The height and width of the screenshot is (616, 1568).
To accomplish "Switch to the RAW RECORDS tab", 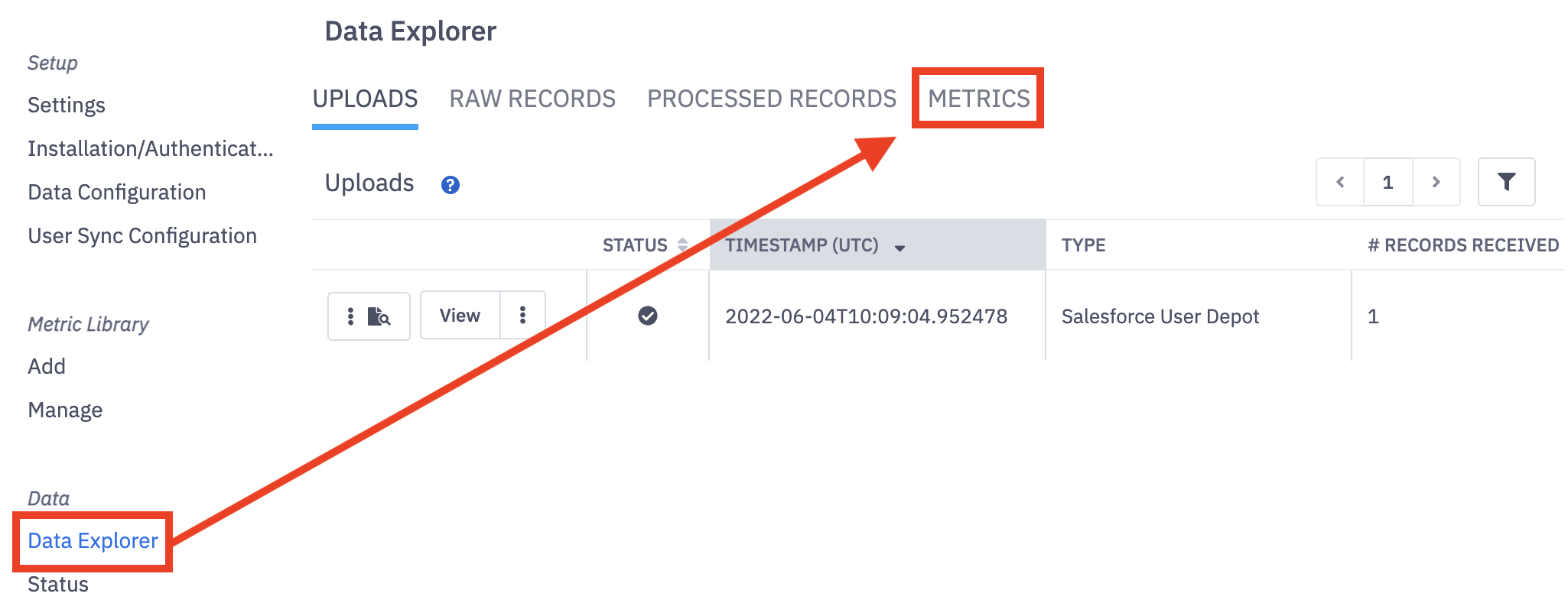I will (532, 99).
